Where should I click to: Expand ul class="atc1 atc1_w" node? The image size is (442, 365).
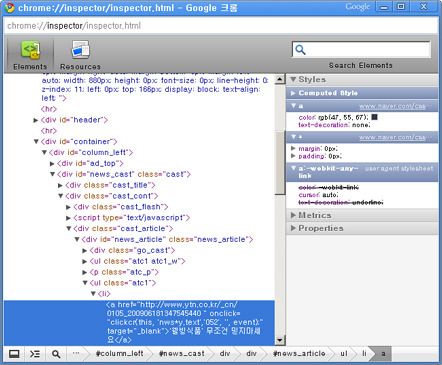tap(85, 261)
